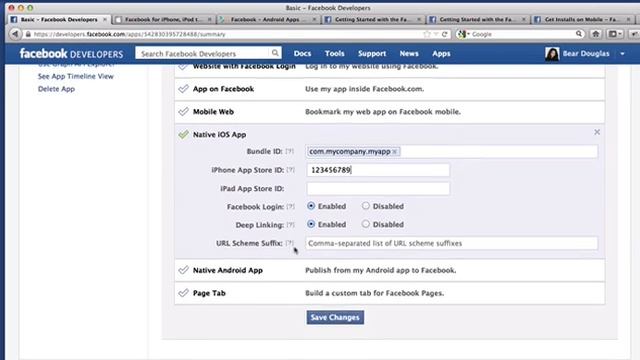Screen dimensions: 640x360
Task: Expand the Native Android App row
Action: click(x=389, y=270)
